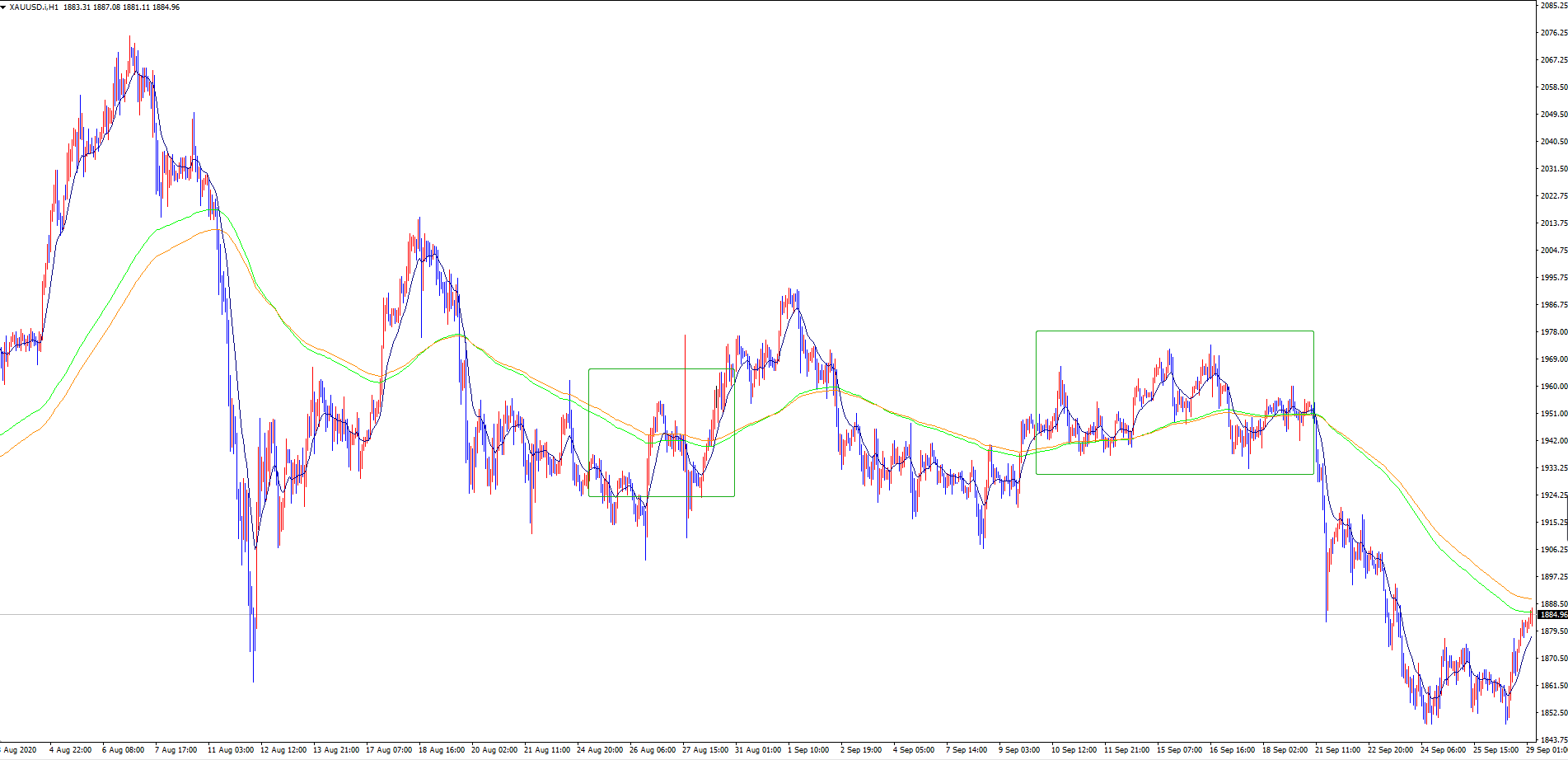Click the 1978.00 price scale label

(x=1552, y=332)
